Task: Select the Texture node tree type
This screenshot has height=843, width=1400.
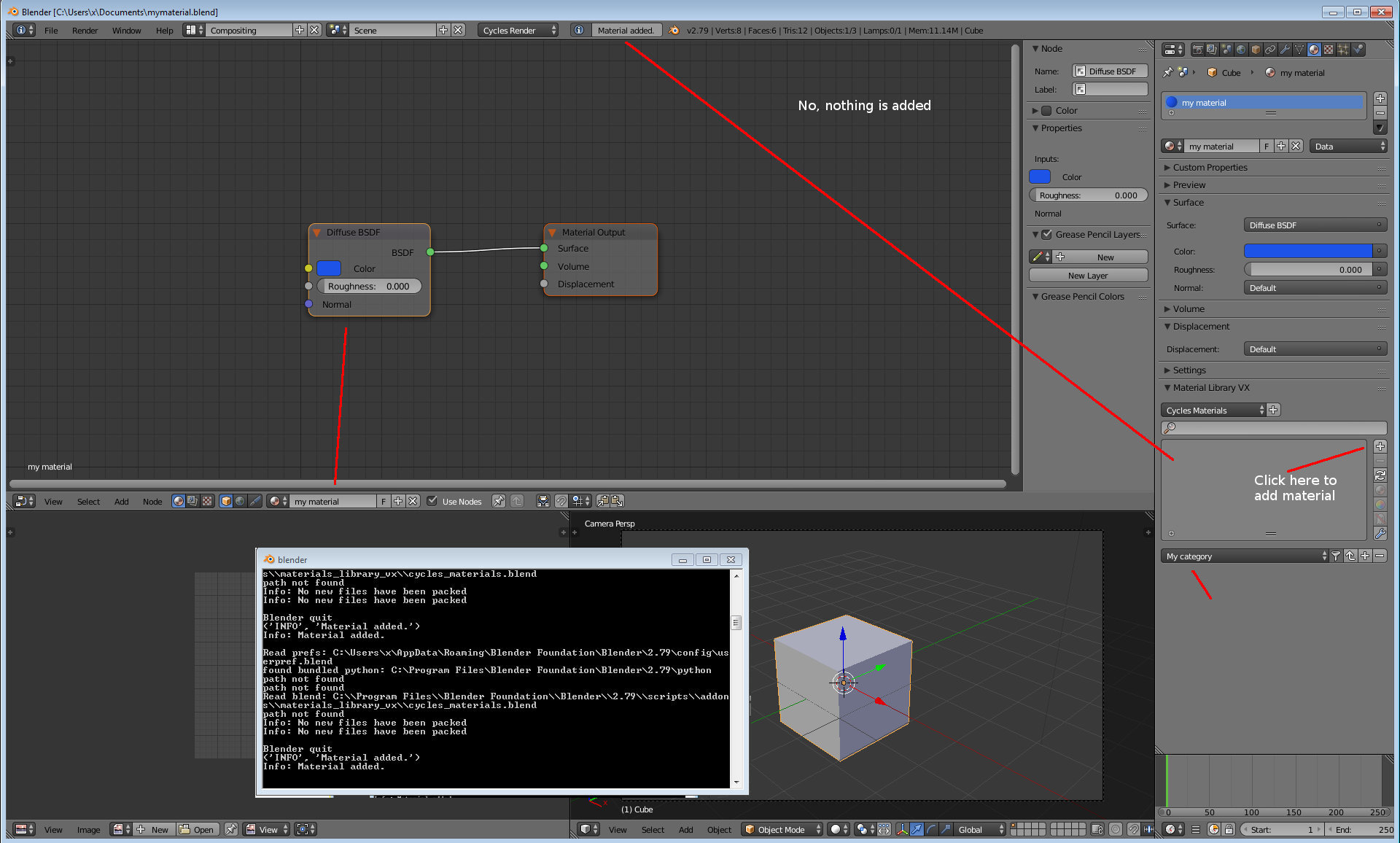Action: [x=207, y=501]
